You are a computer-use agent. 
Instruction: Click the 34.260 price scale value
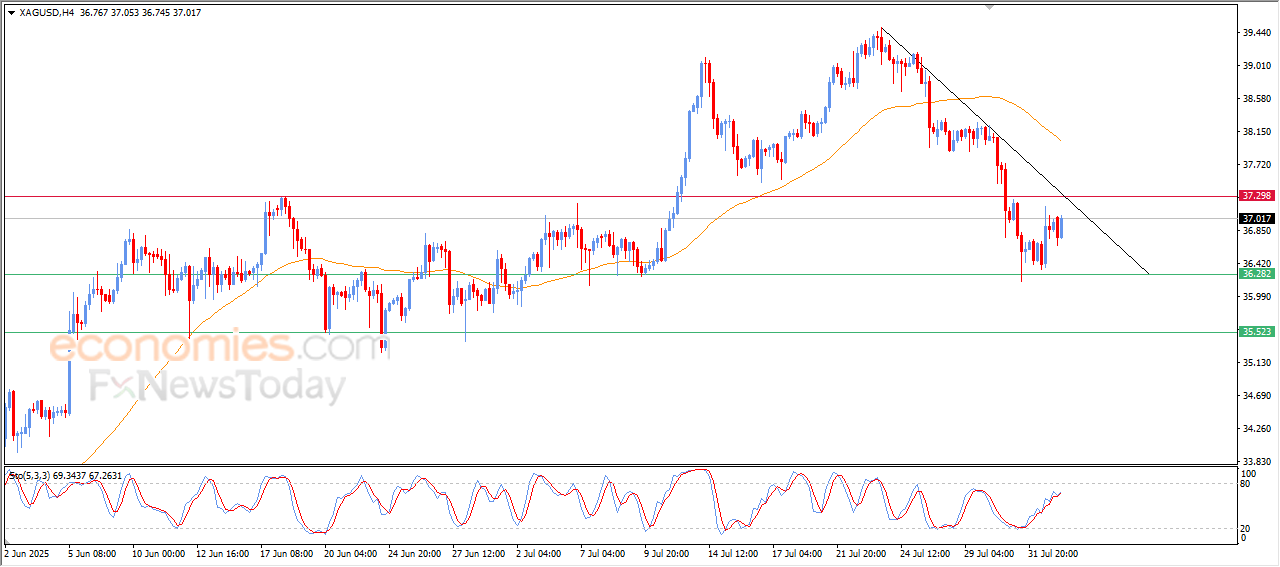click(x=1257, y=429)
